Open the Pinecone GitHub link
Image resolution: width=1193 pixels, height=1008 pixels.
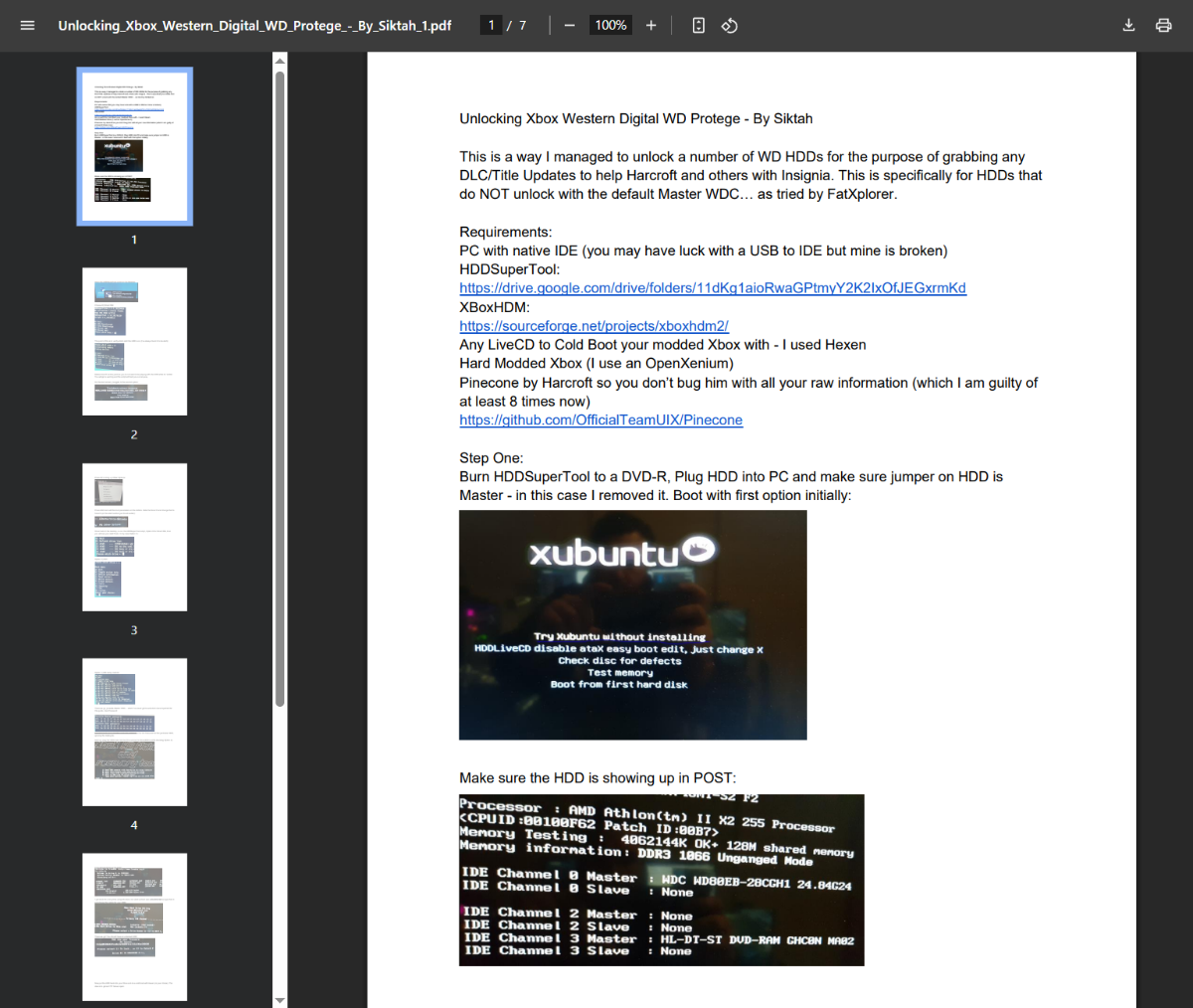tap(600, 420)
